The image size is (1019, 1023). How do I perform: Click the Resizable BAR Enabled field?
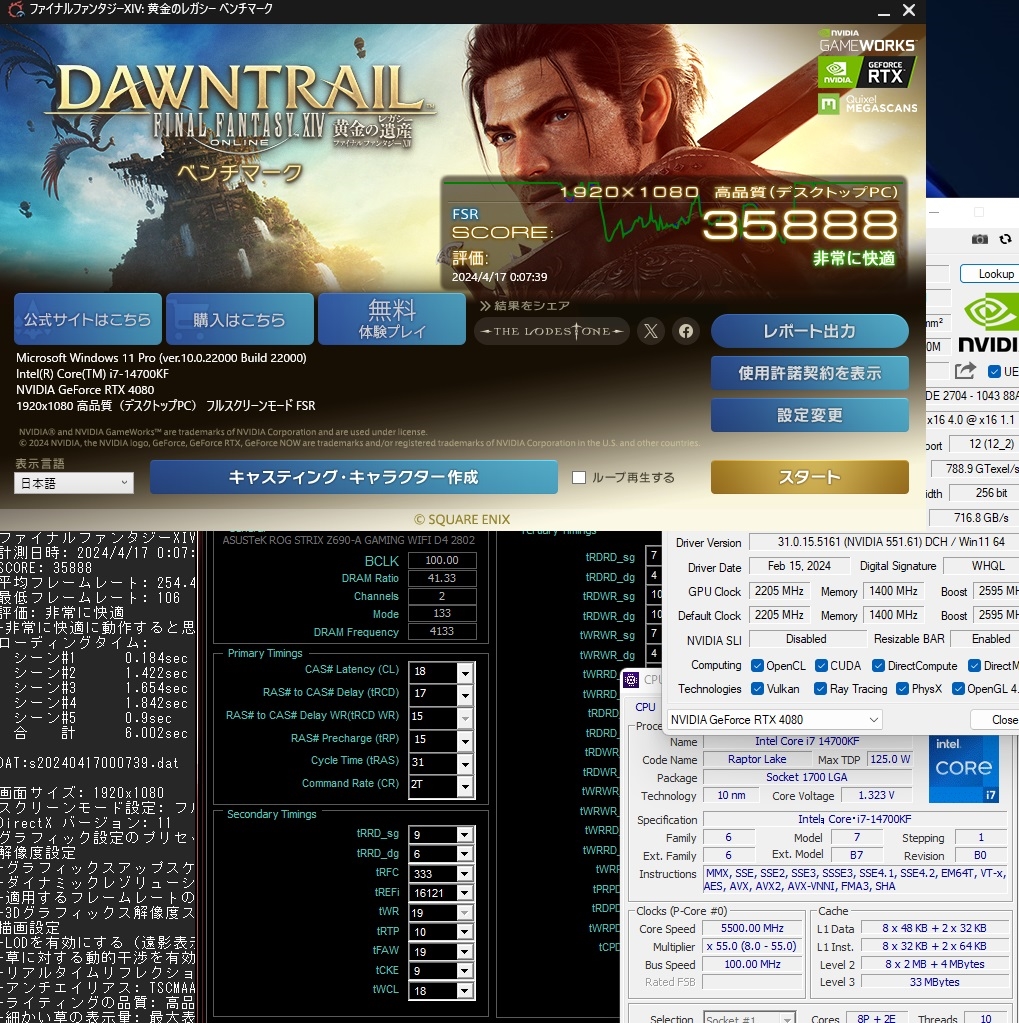[984, 639]
